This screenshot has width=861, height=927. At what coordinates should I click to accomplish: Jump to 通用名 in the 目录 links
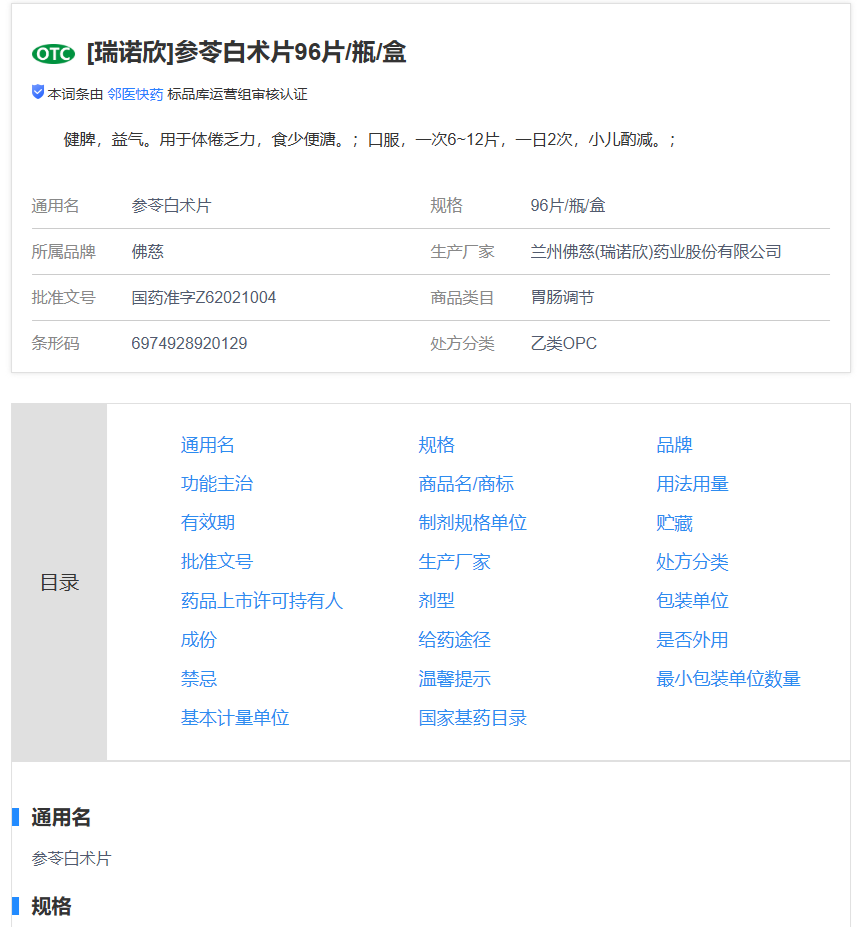point(208,445)
